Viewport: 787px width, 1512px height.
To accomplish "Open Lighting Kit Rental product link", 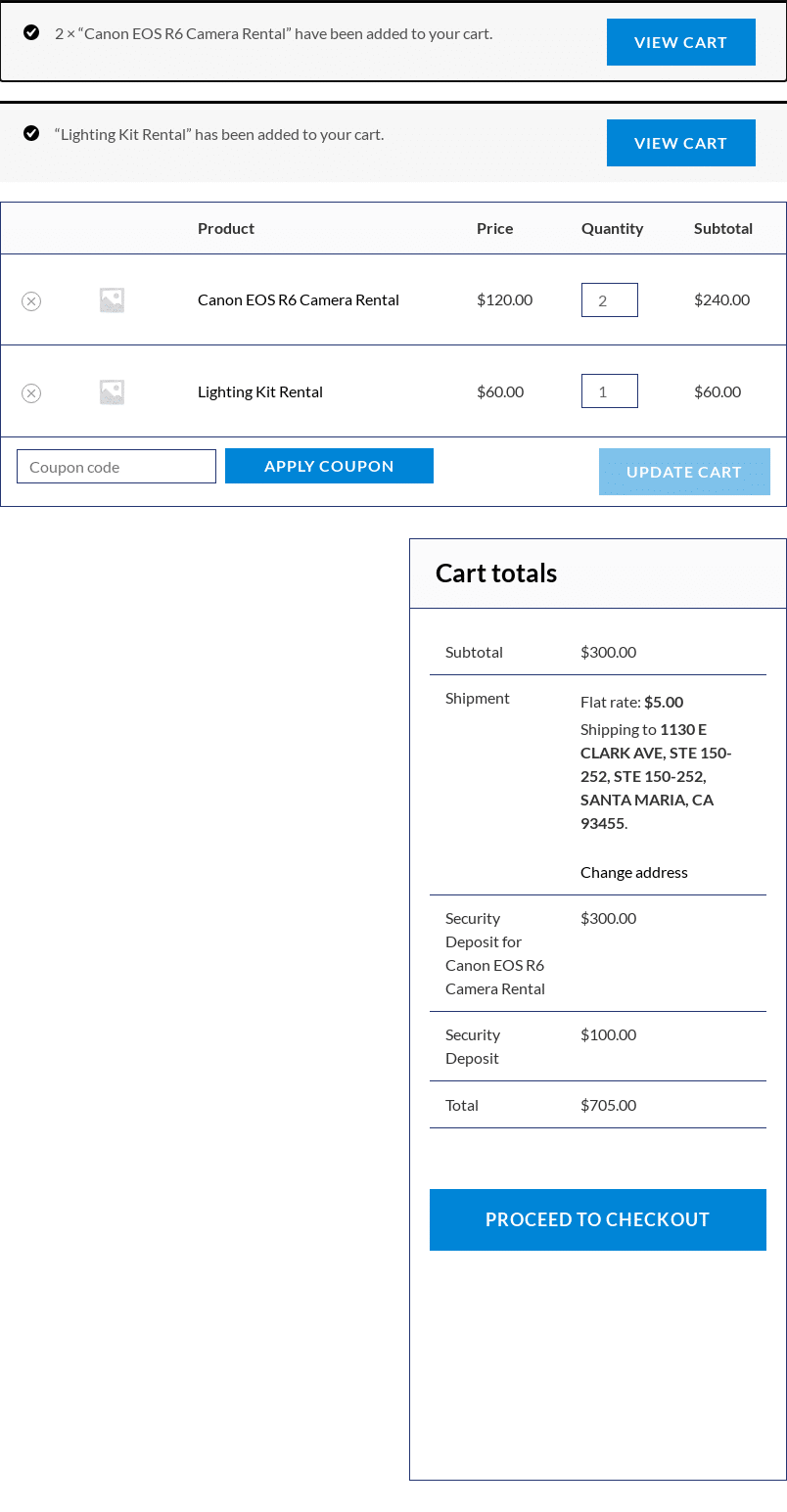I will point(260,391).
